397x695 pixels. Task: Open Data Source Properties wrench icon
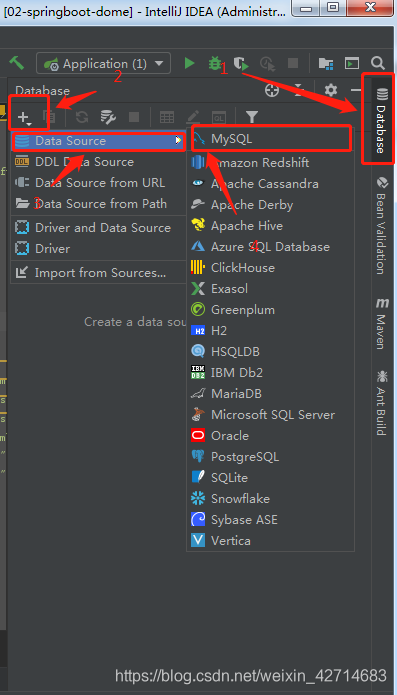[108, 117]
